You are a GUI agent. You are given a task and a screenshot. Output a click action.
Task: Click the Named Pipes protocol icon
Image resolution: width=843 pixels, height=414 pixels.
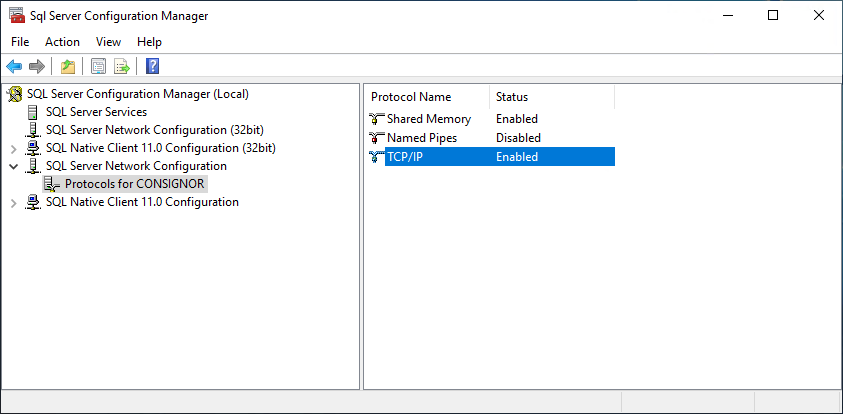[x=376, y=138]
